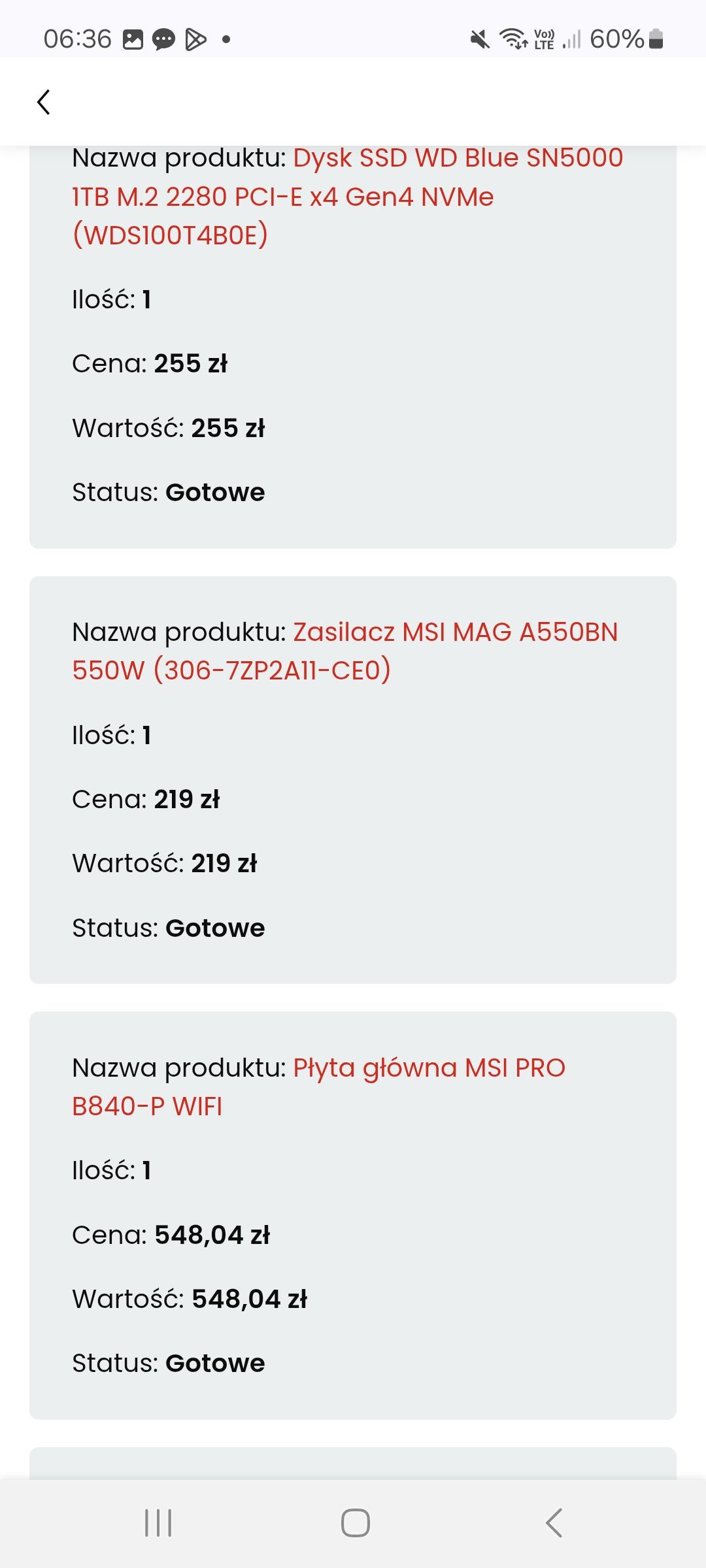Tap the Android home button
706x1568 pixels.
point(355,1522)
